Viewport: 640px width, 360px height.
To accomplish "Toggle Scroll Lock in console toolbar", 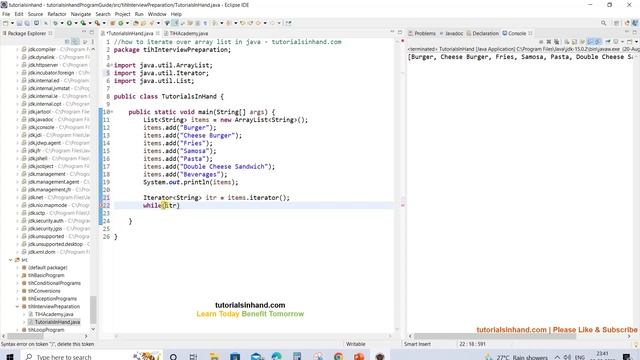I will click(x=575, y=42).
